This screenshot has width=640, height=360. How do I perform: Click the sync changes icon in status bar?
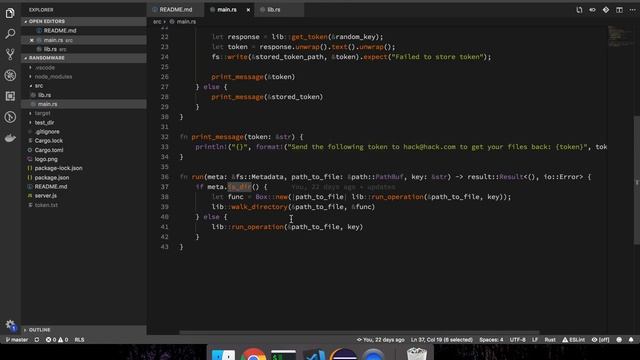[x=37, y=340]
